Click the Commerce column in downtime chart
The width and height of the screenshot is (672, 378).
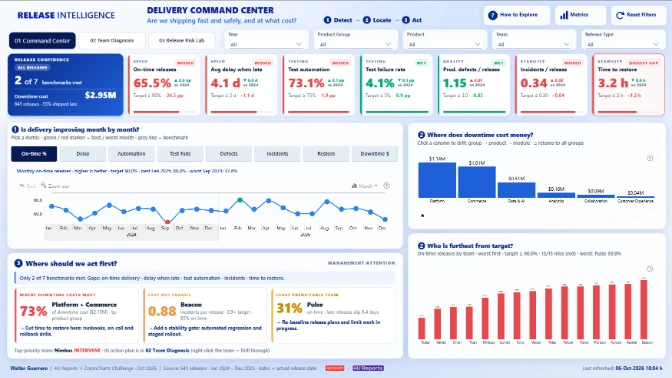click(477, 182)
